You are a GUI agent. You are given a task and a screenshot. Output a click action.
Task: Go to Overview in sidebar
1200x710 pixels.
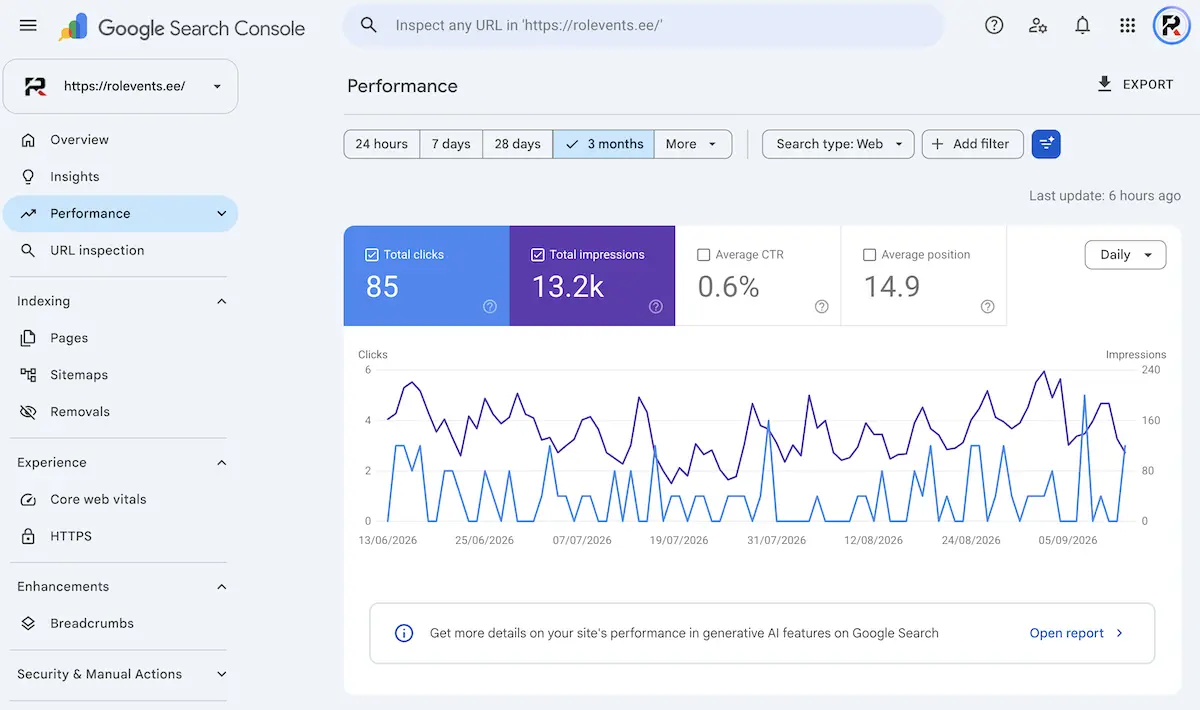tap(121, 140)
